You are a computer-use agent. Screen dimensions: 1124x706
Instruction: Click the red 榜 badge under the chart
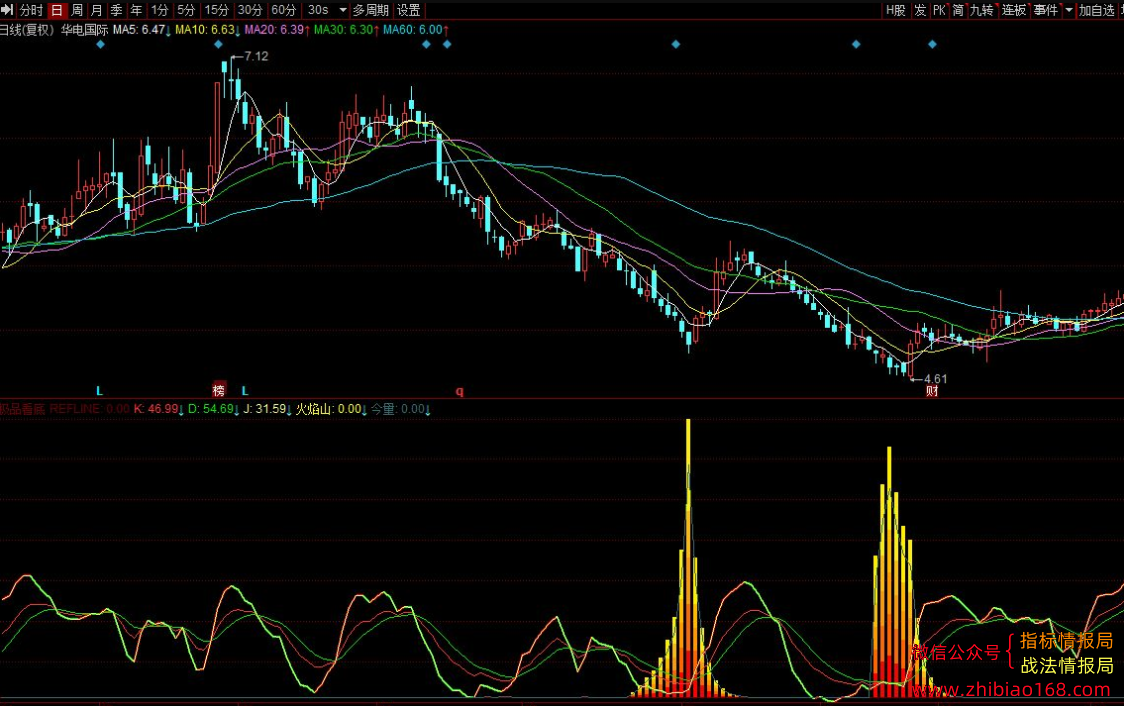[x=219, y=390]
